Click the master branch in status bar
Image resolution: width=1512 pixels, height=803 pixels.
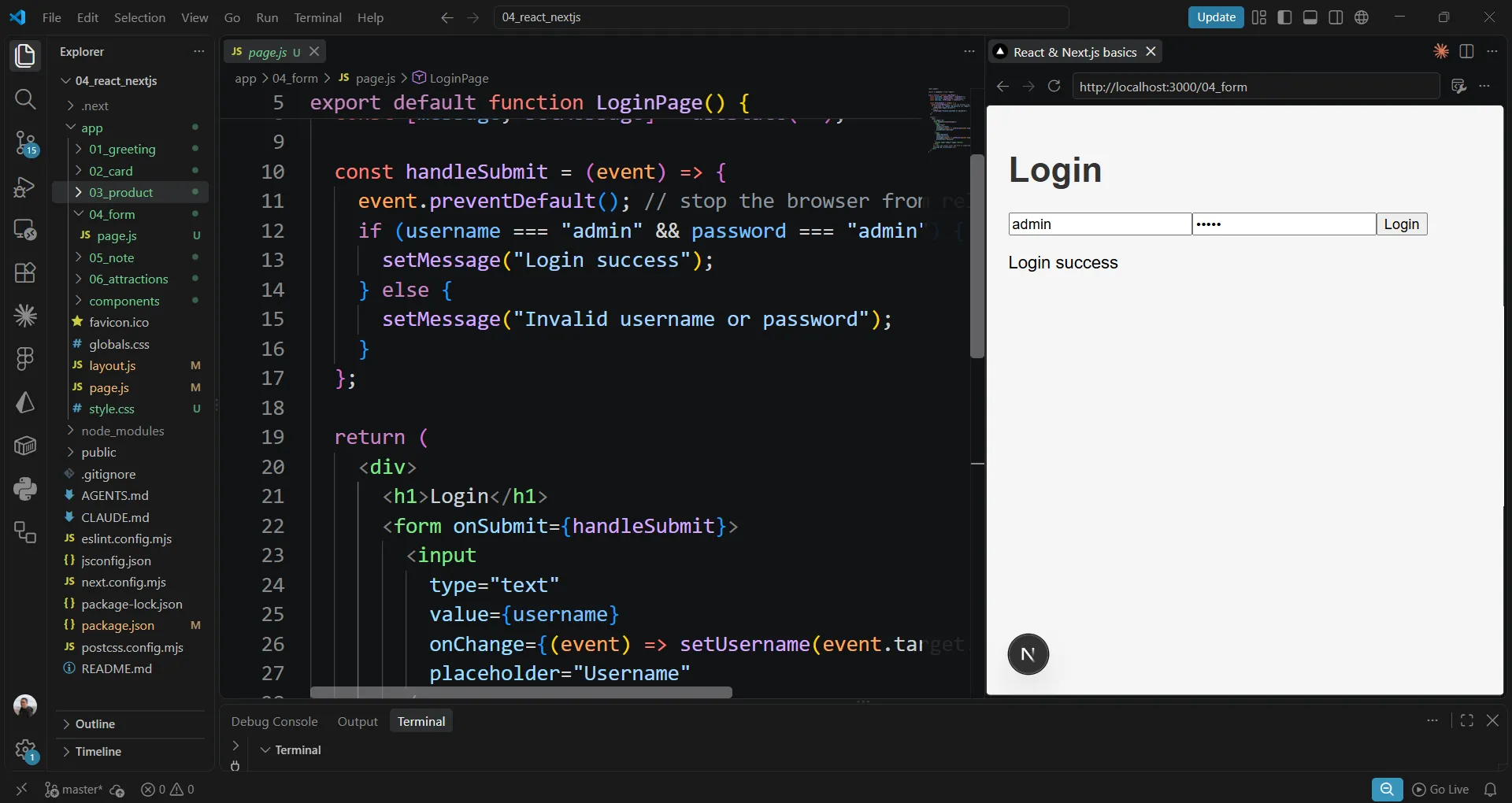tap(76, 789)
